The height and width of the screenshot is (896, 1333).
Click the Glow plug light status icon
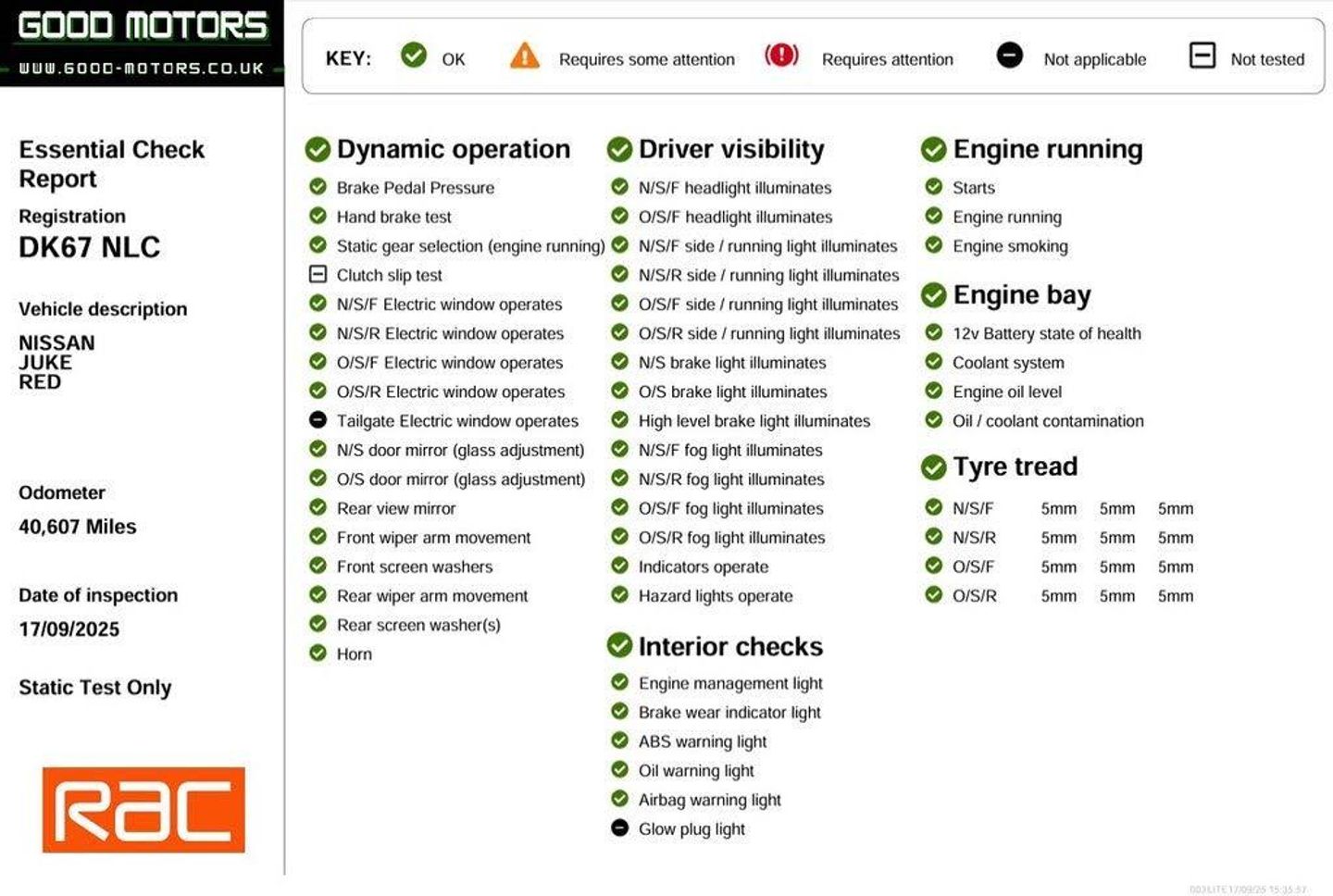pyautogui.click(x=620, y=828)
